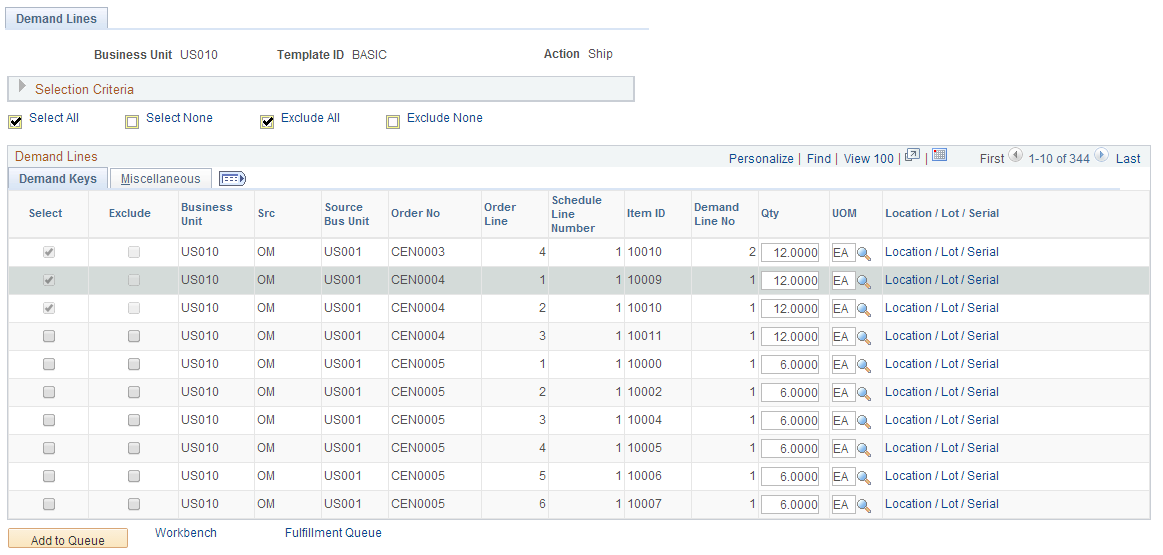Open UOM lookup for item 10000

863,365
